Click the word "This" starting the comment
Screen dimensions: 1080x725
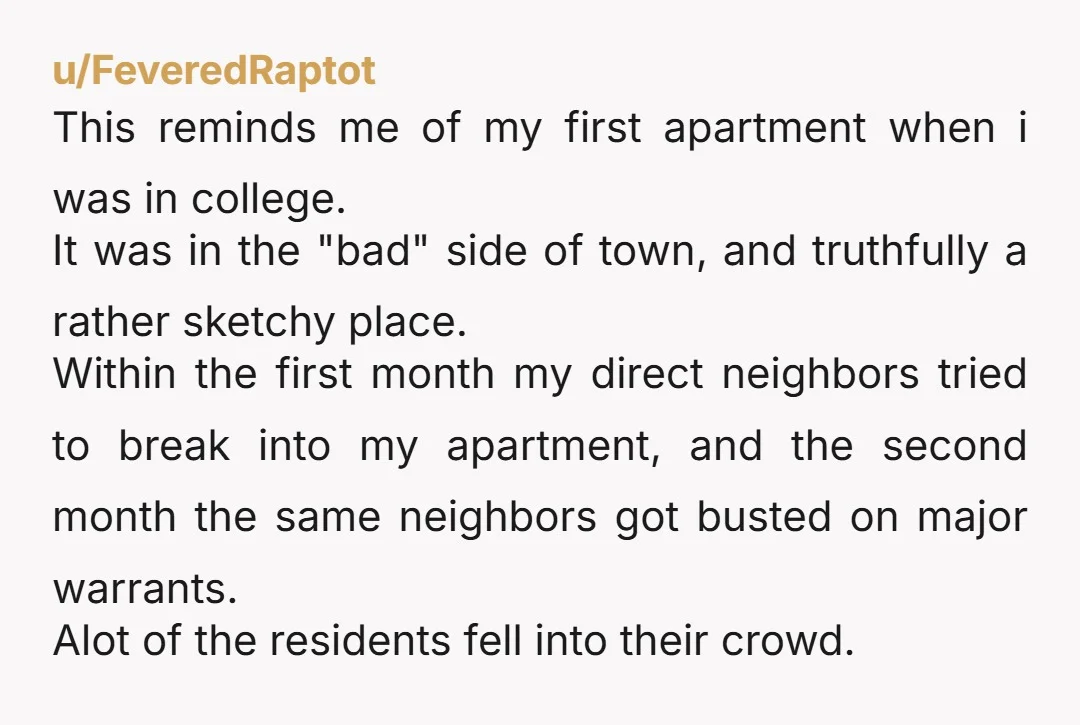pyautogui.click(x=94, y=128)
